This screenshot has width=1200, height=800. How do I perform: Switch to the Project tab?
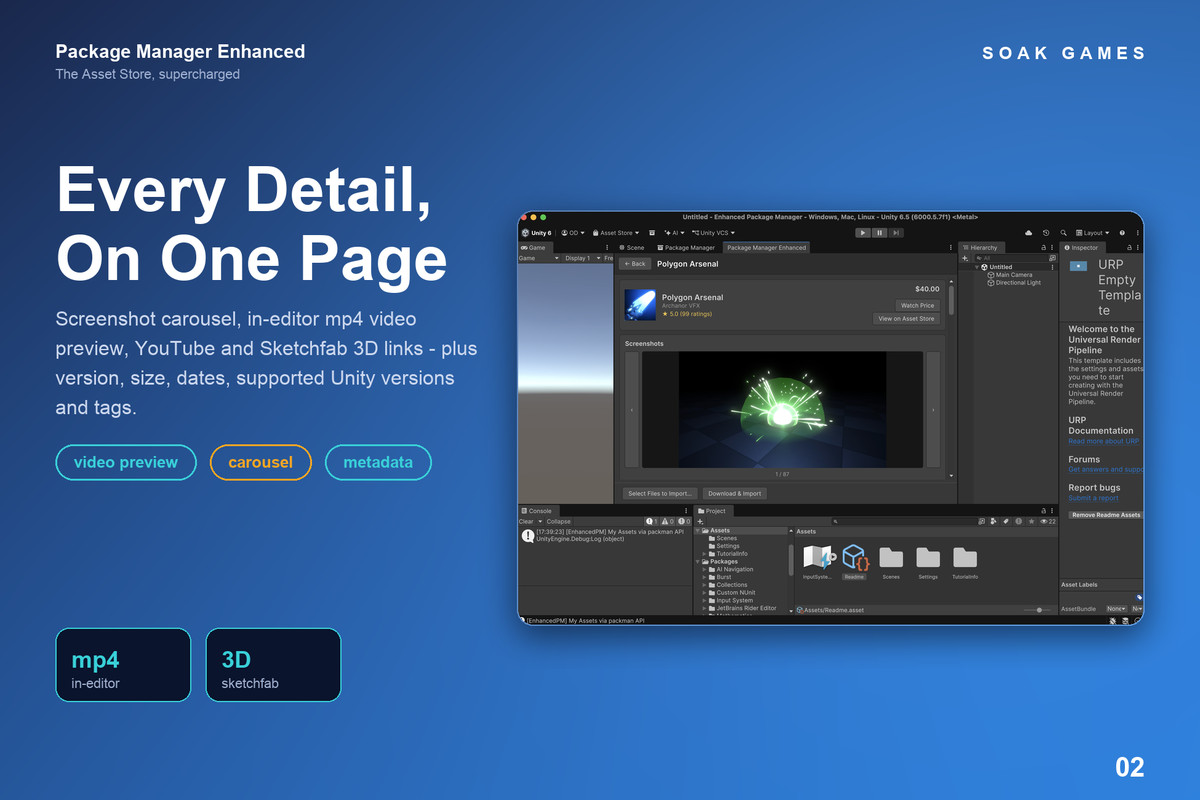pos(712,511)
